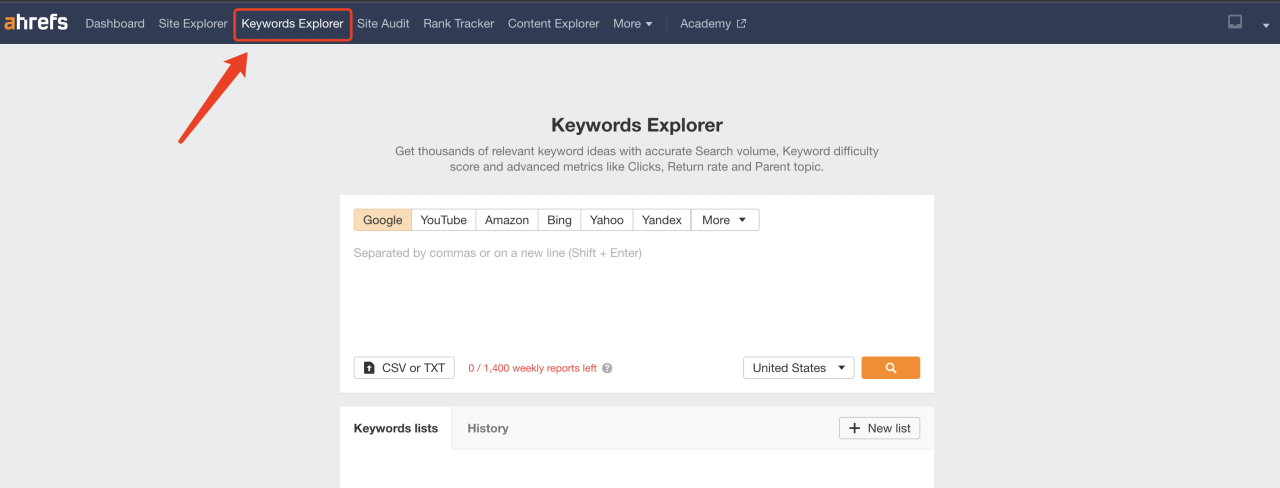The height and width of the screenshot is (488, 1280).
Task: Open the Rank Tracker page
Action: click(458, 24)
